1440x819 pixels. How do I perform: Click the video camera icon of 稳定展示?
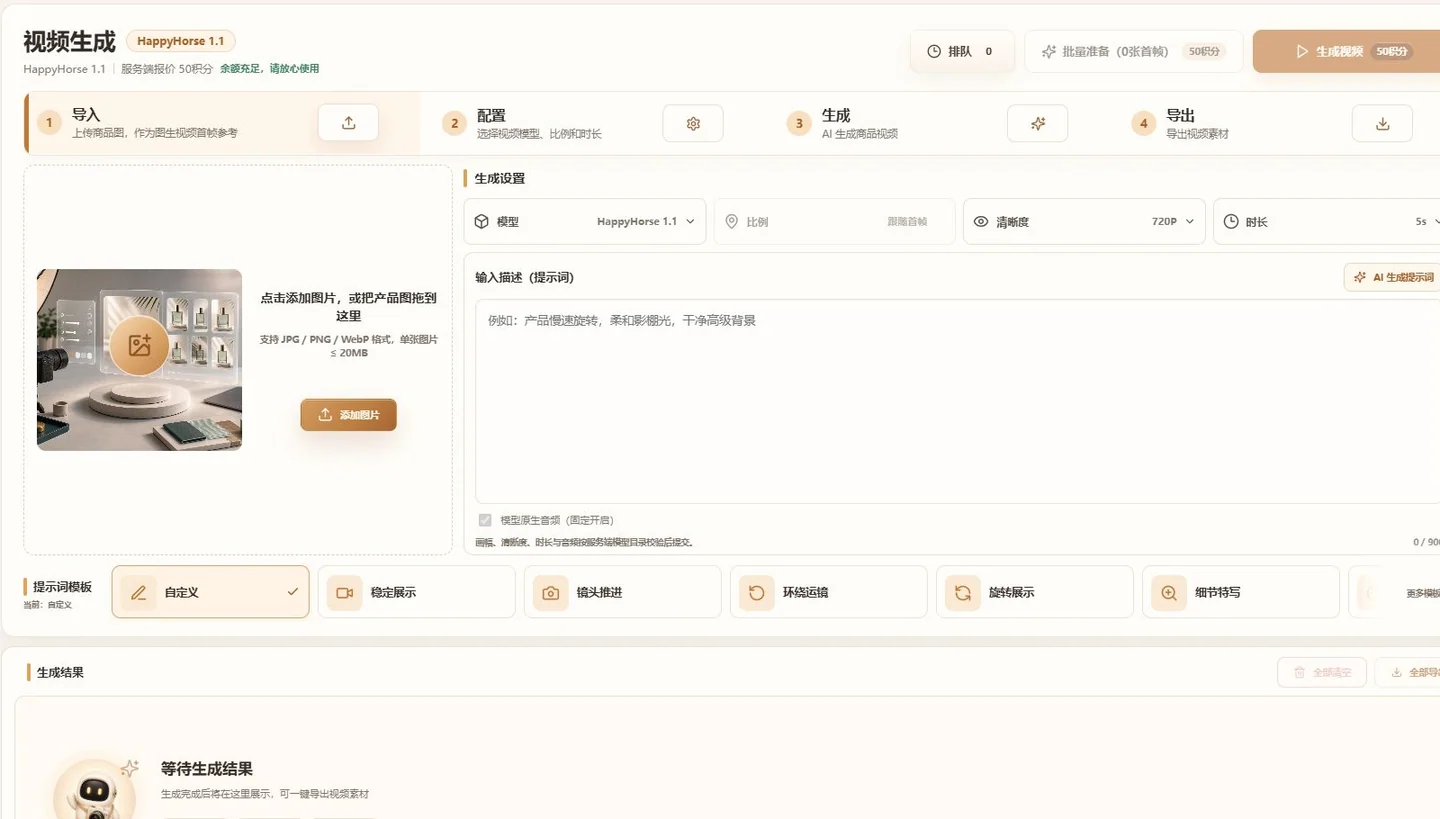click(x=345, y=592)
